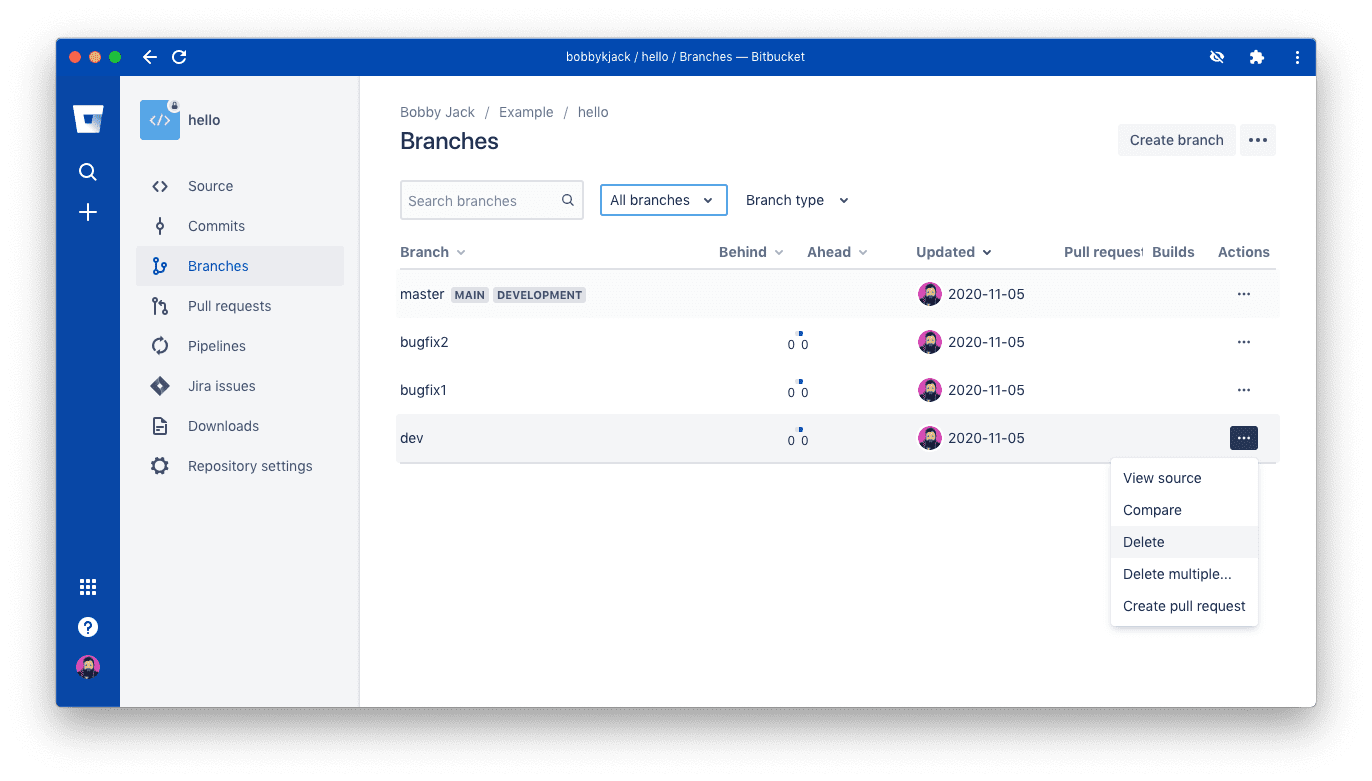Open the user avatar at sidebar bottom
This screenshot has width=1372, height=781.
coord(88,667)
